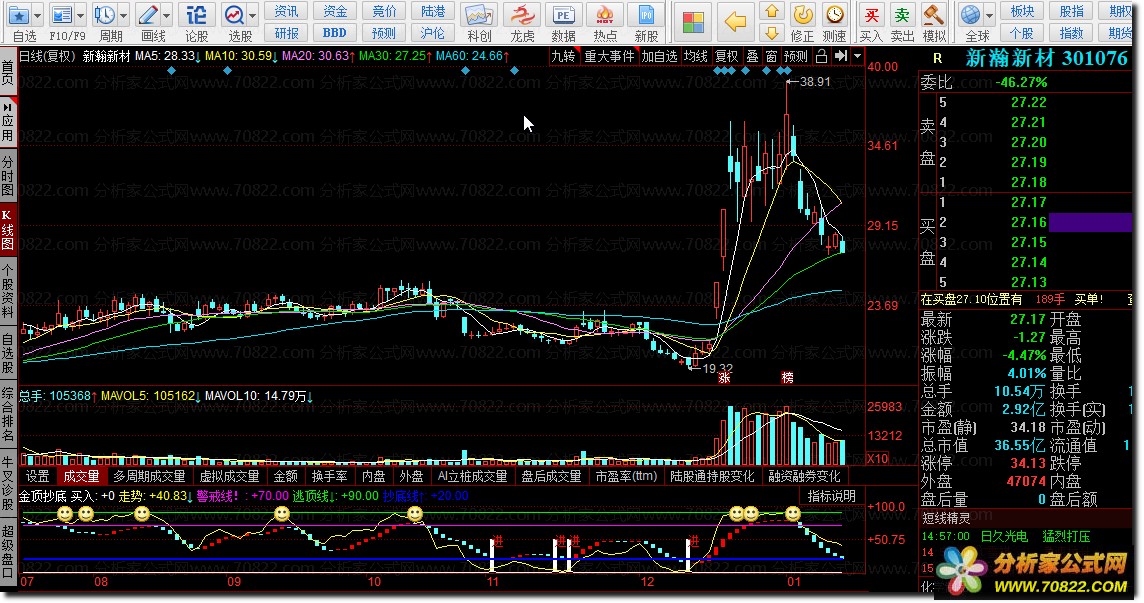Toggle the 叠 overlay option
This screenshot has width=1144, height=603.
pyautogui.click(x=752, y=56)
